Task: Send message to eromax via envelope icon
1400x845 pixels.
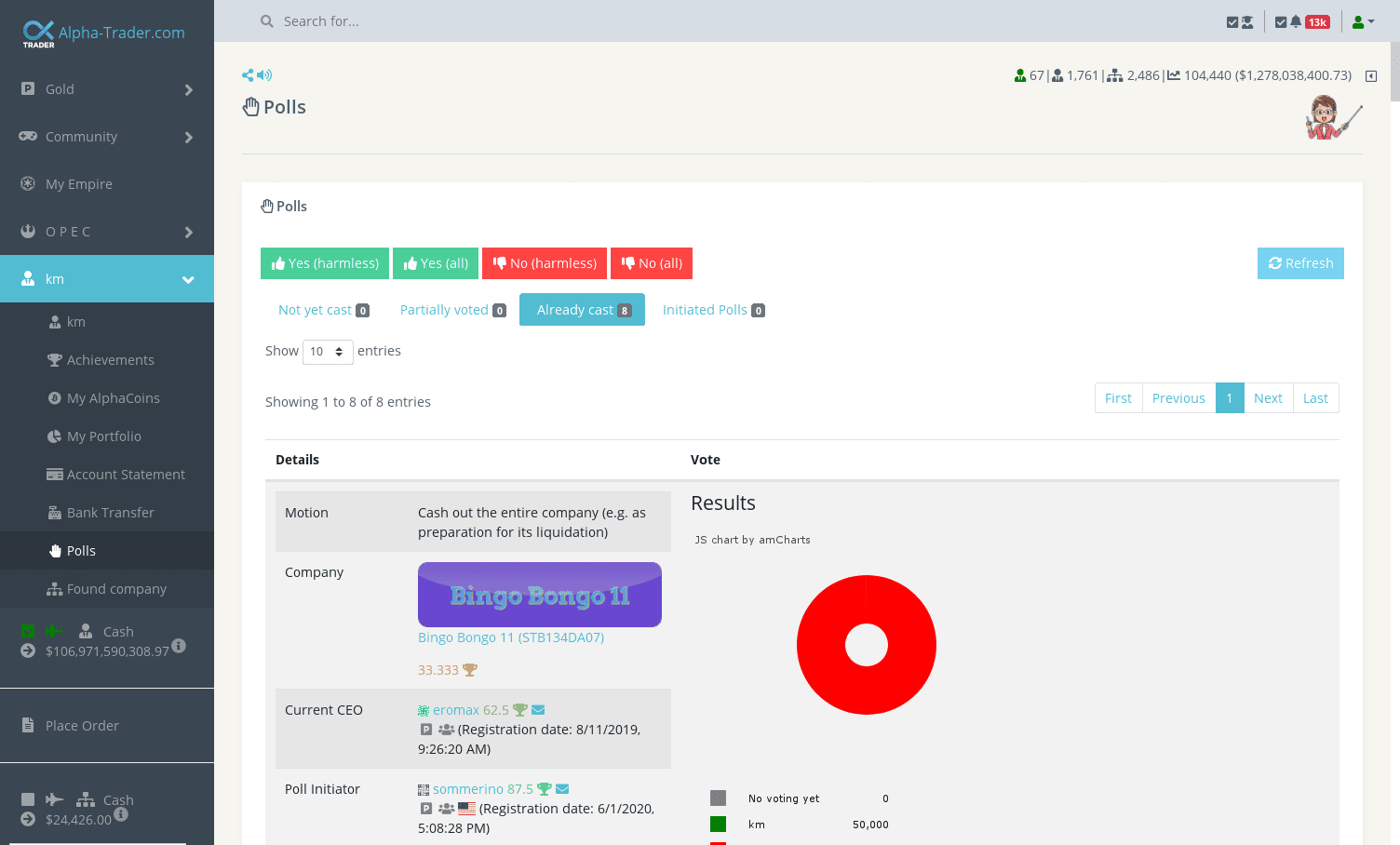Action: pos(538,710)
